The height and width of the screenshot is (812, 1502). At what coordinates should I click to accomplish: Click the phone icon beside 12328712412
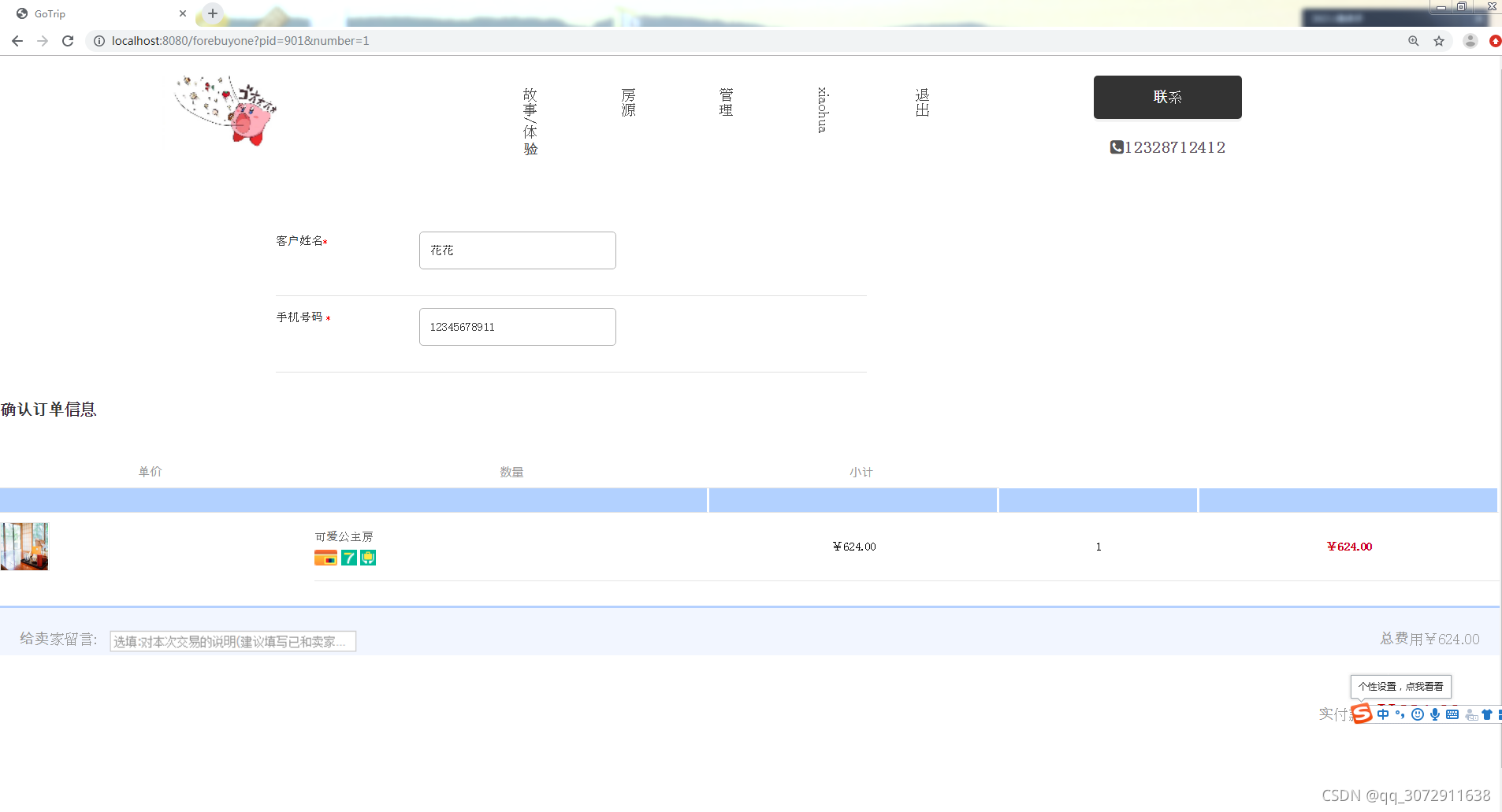[1117, 147]
